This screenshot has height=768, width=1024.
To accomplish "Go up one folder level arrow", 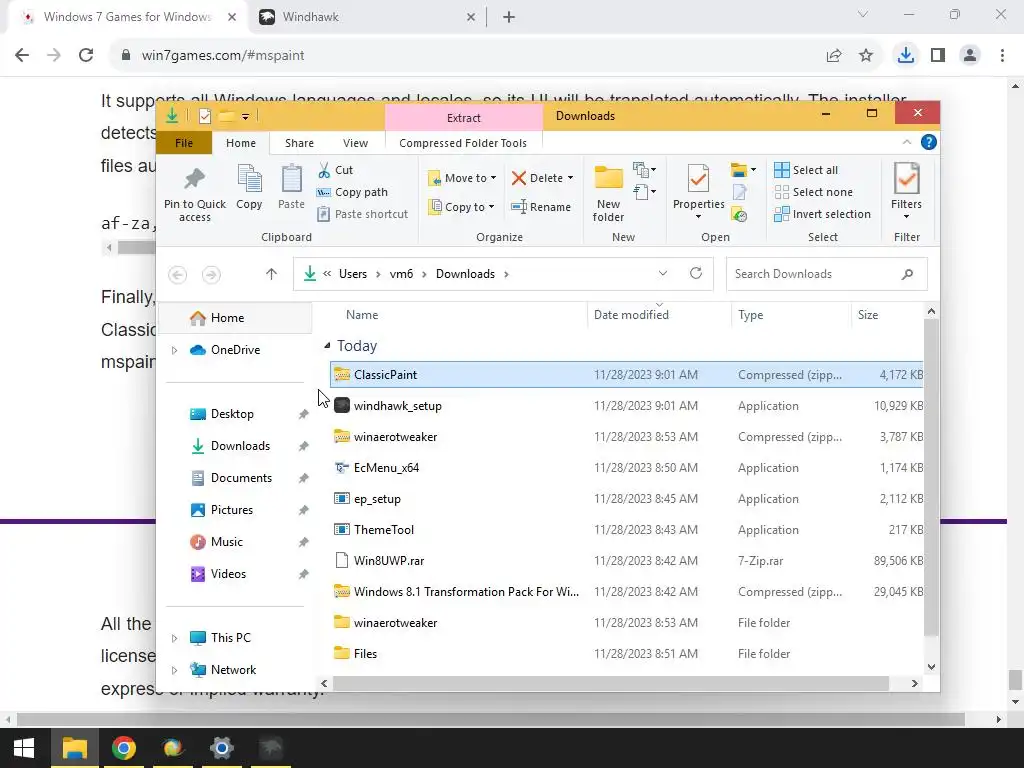I will [271, 274].
